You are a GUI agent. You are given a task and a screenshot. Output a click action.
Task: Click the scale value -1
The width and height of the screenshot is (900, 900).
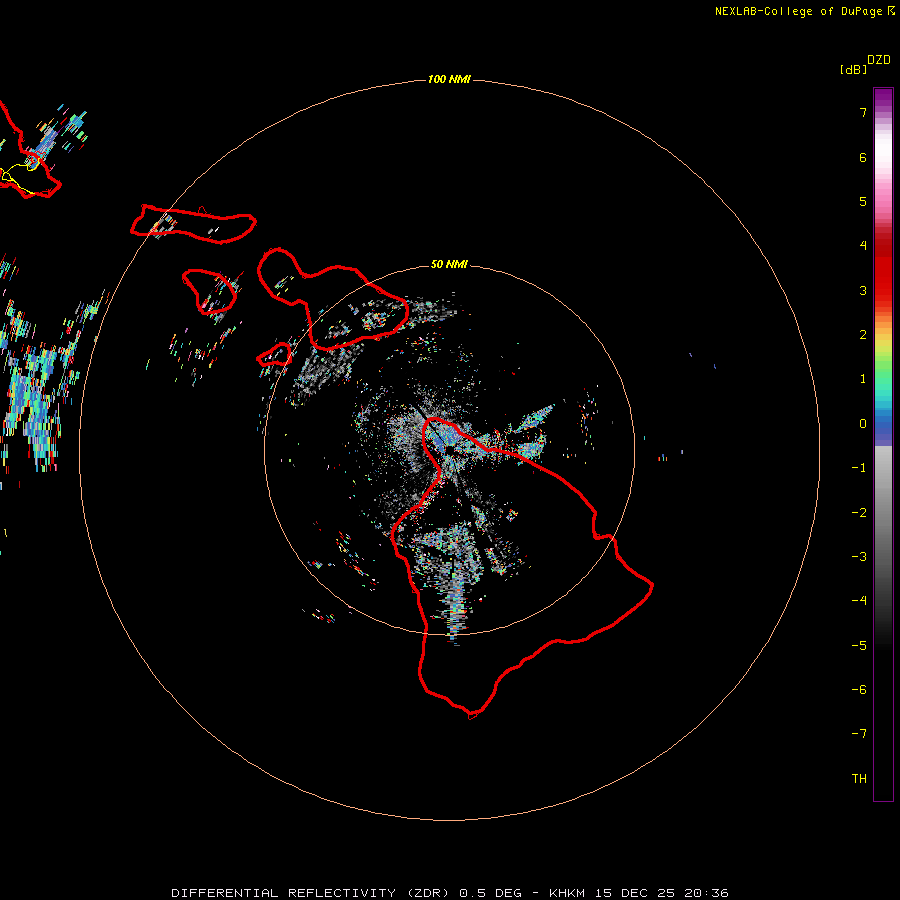click(x=859, y=468)
